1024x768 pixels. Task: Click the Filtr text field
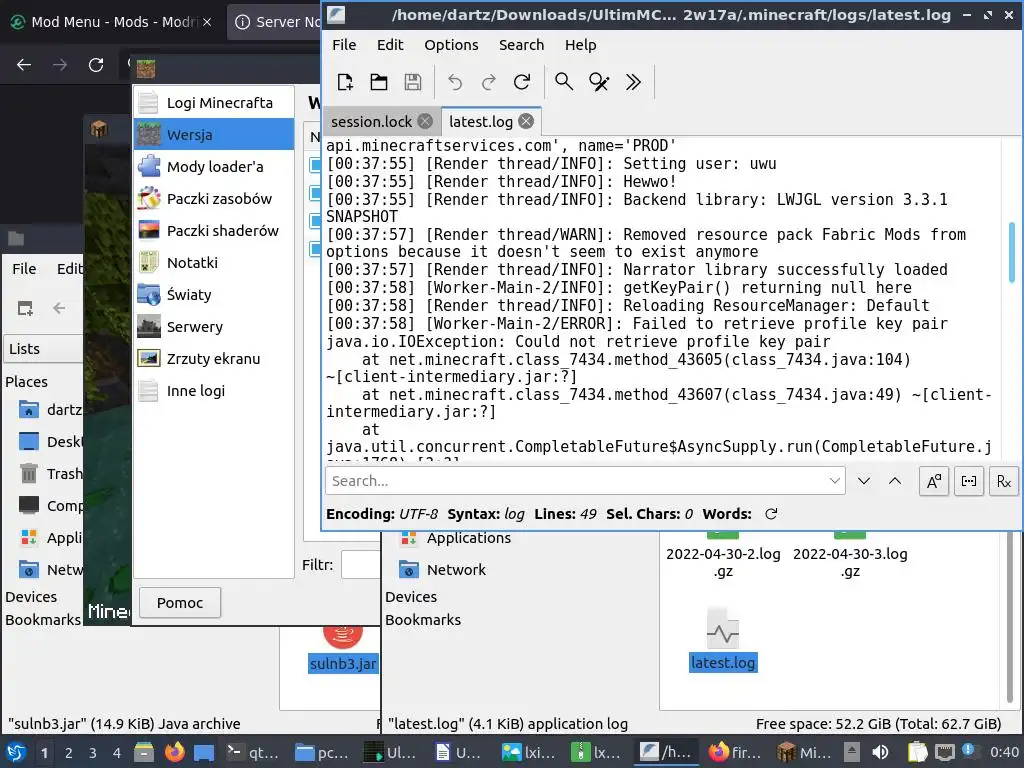tap(360, 565)
